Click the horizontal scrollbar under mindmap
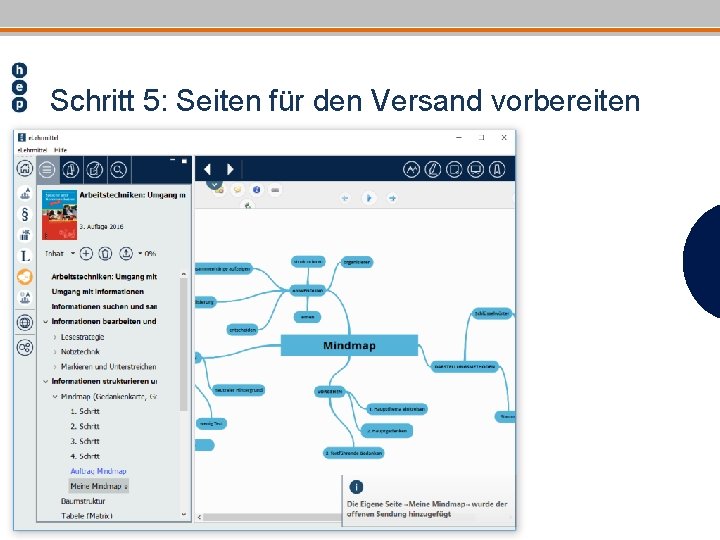The width and height of the screenshot is (720, 540). pos(273,517)
